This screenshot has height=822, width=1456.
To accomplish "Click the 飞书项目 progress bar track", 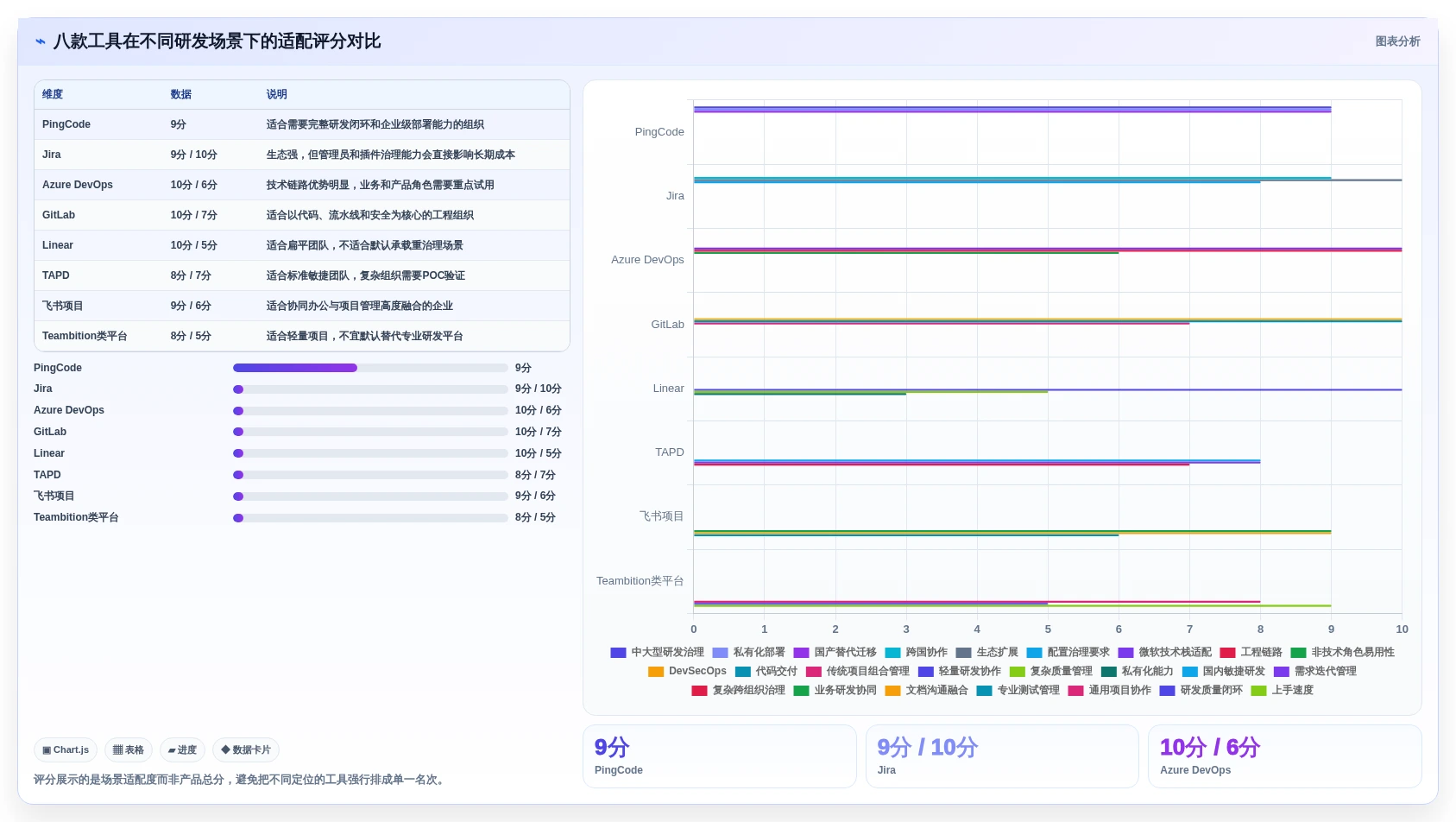I will coord(370,496).
